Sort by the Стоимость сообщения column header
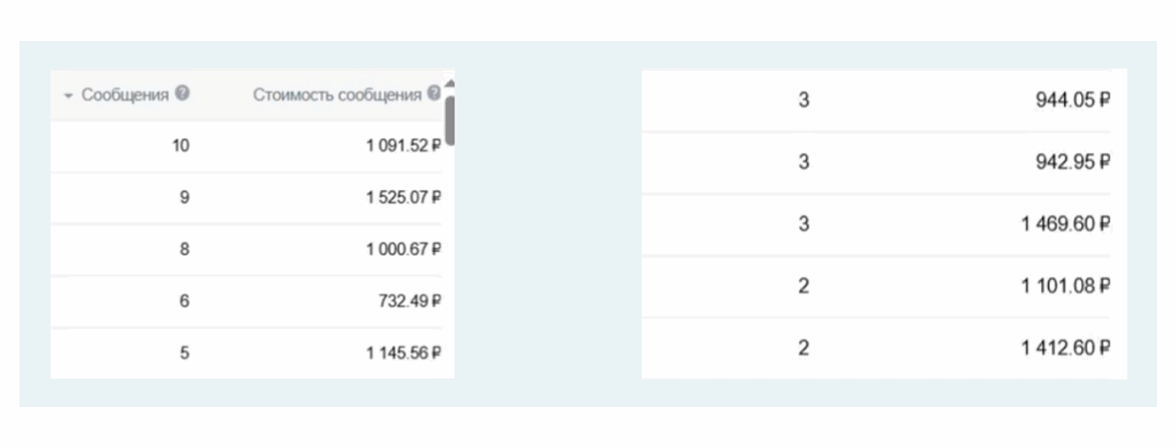This screenshot has width=1176, height=448. point(338,95)
